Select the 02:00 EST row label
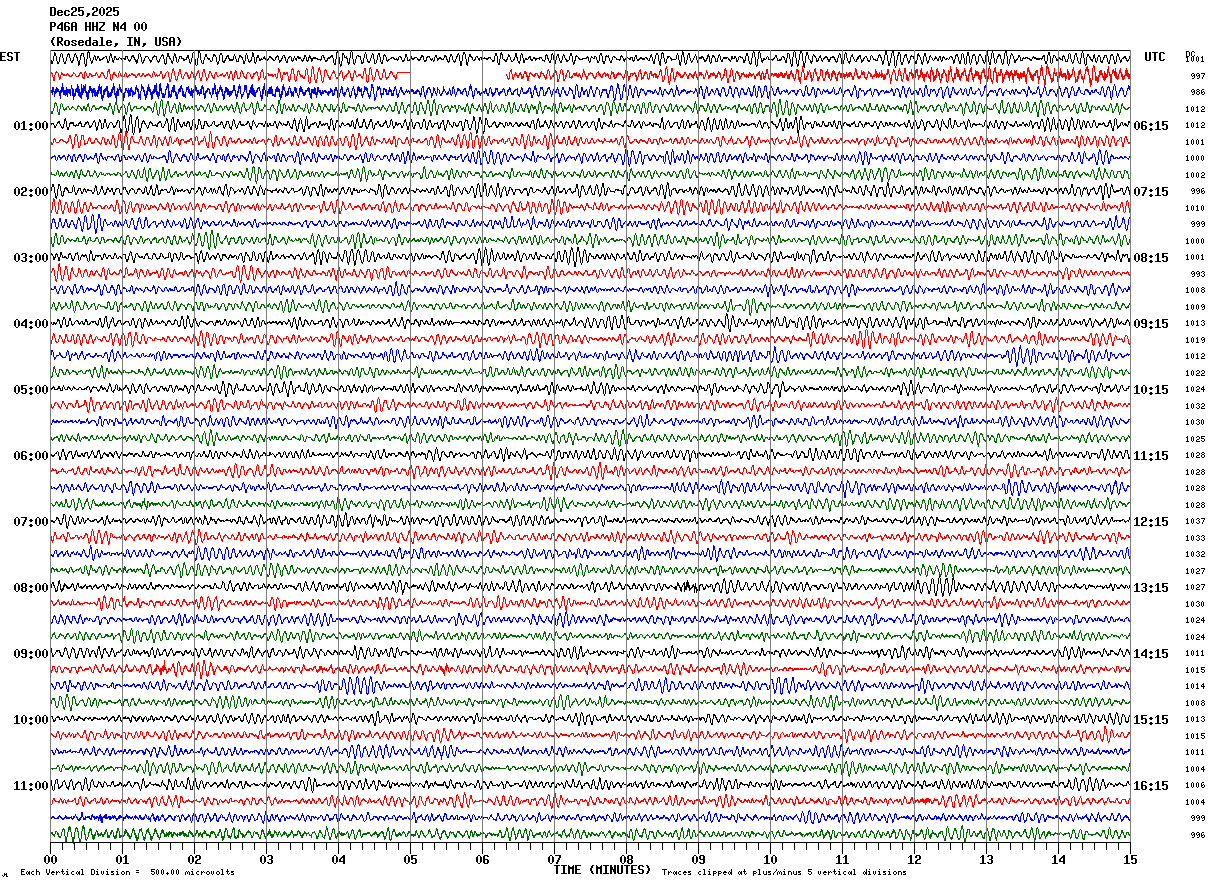Viewport: 1210px width, 886px height. click(31, 192)
